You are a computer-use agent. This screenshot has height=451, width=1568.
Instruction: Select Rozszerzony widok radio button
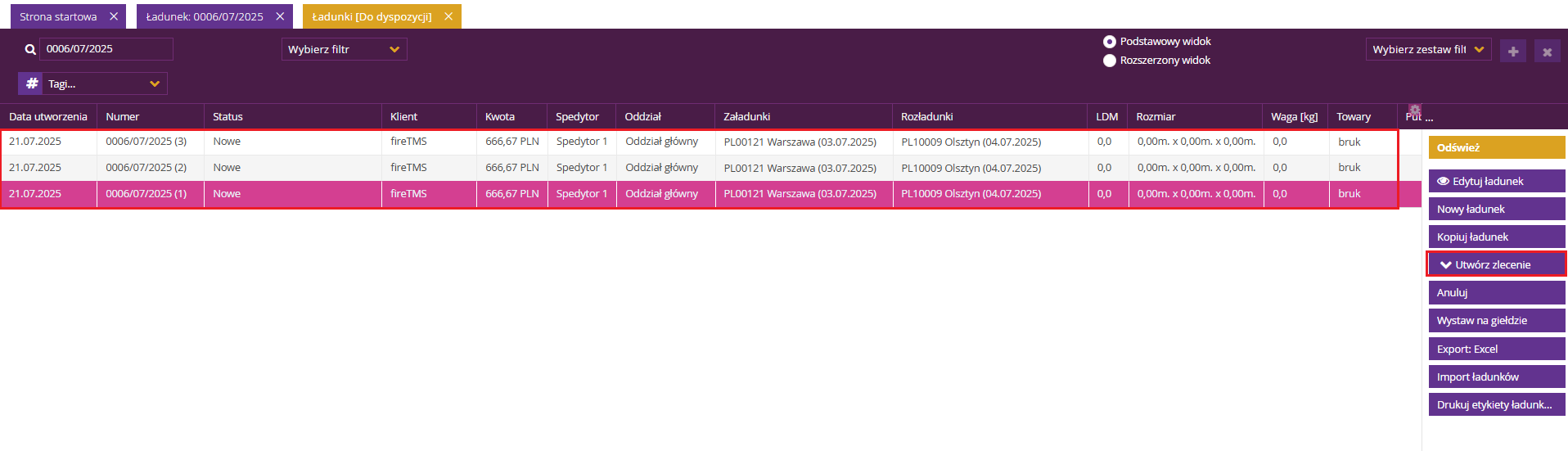pos(1110,61)
